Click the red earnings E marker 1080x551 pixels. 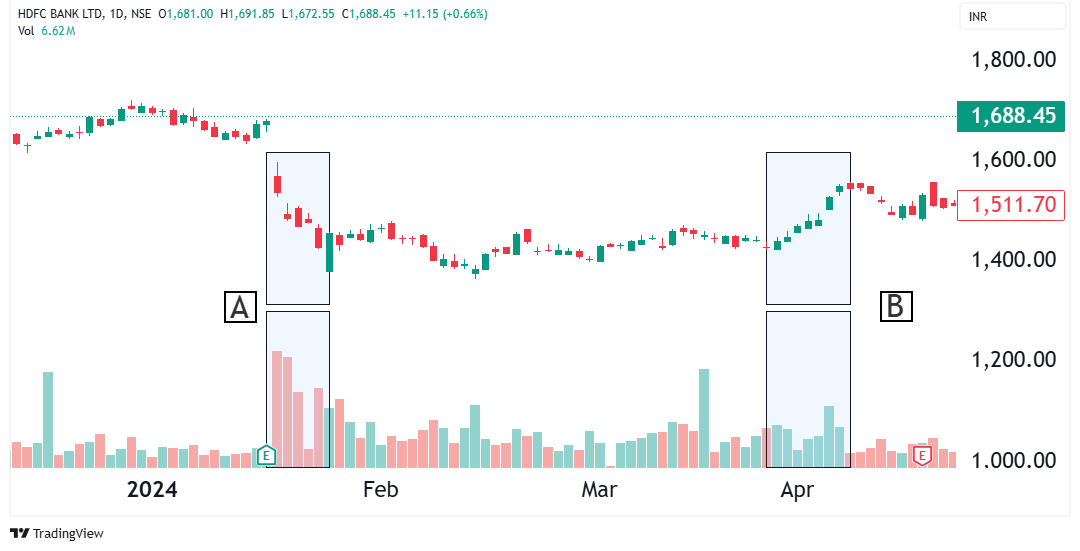[x=923, y=456]
